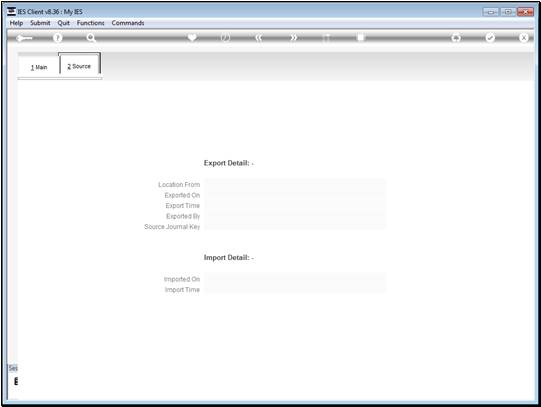Click the checkmark submit icon
The image size is (541, 407).
[x=490, y=38]
